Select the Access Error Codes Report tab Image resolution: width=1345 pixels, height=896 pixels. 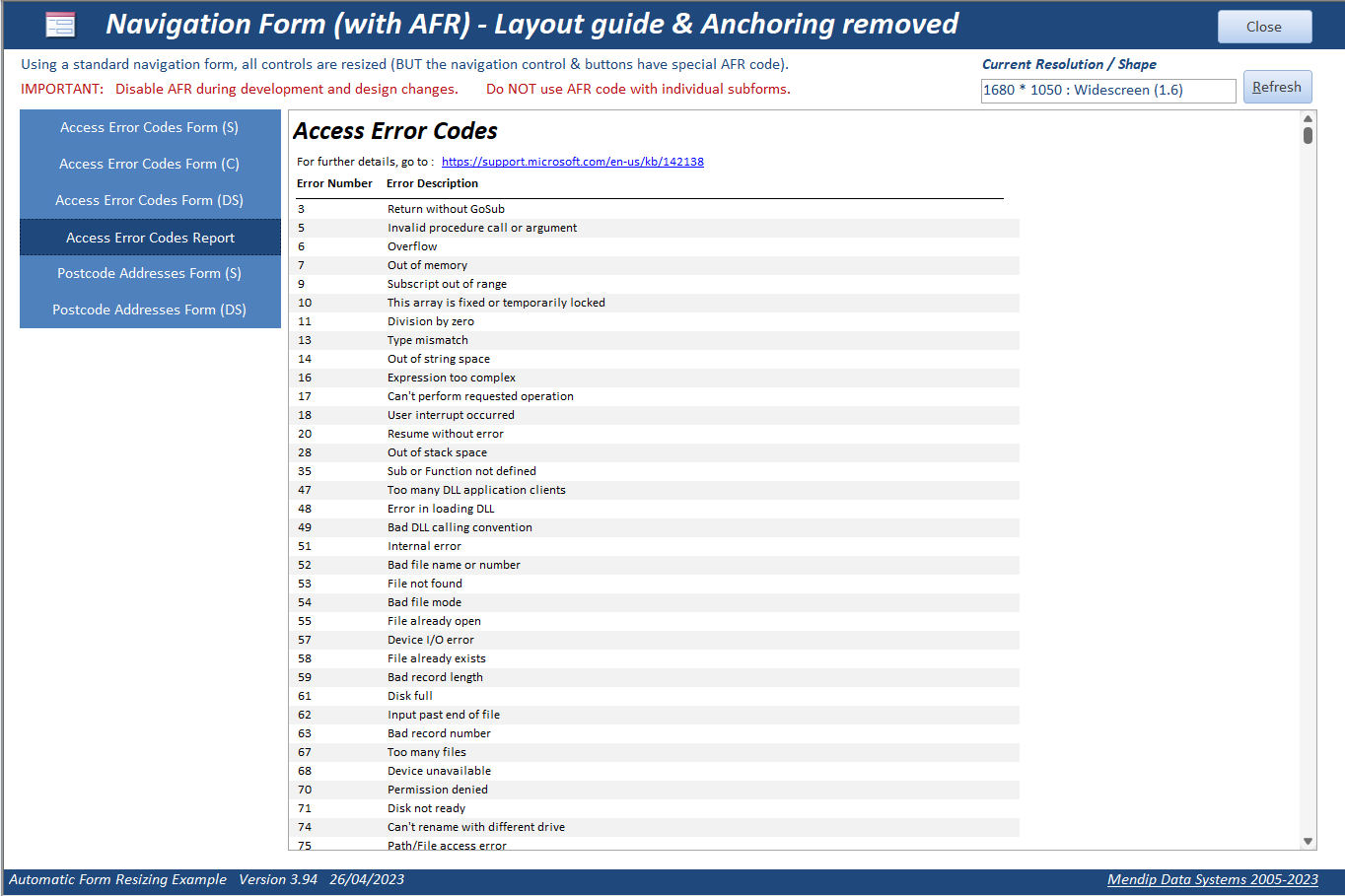(150, 238)
